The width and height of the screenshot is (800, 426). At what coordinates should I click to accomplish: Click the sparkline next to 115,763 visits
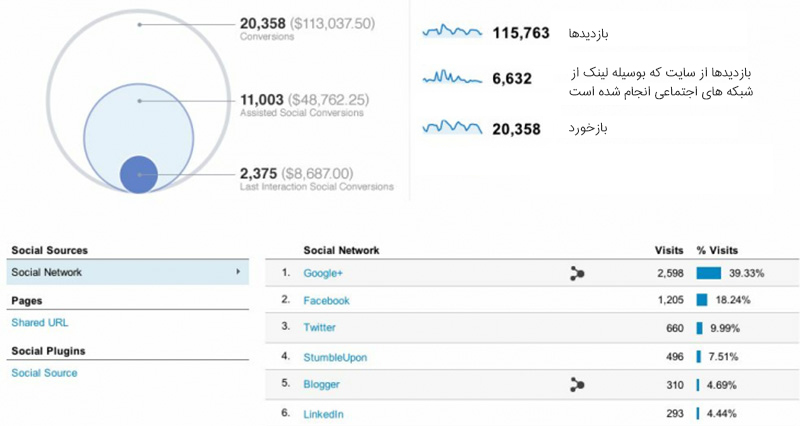coord(452,32)
